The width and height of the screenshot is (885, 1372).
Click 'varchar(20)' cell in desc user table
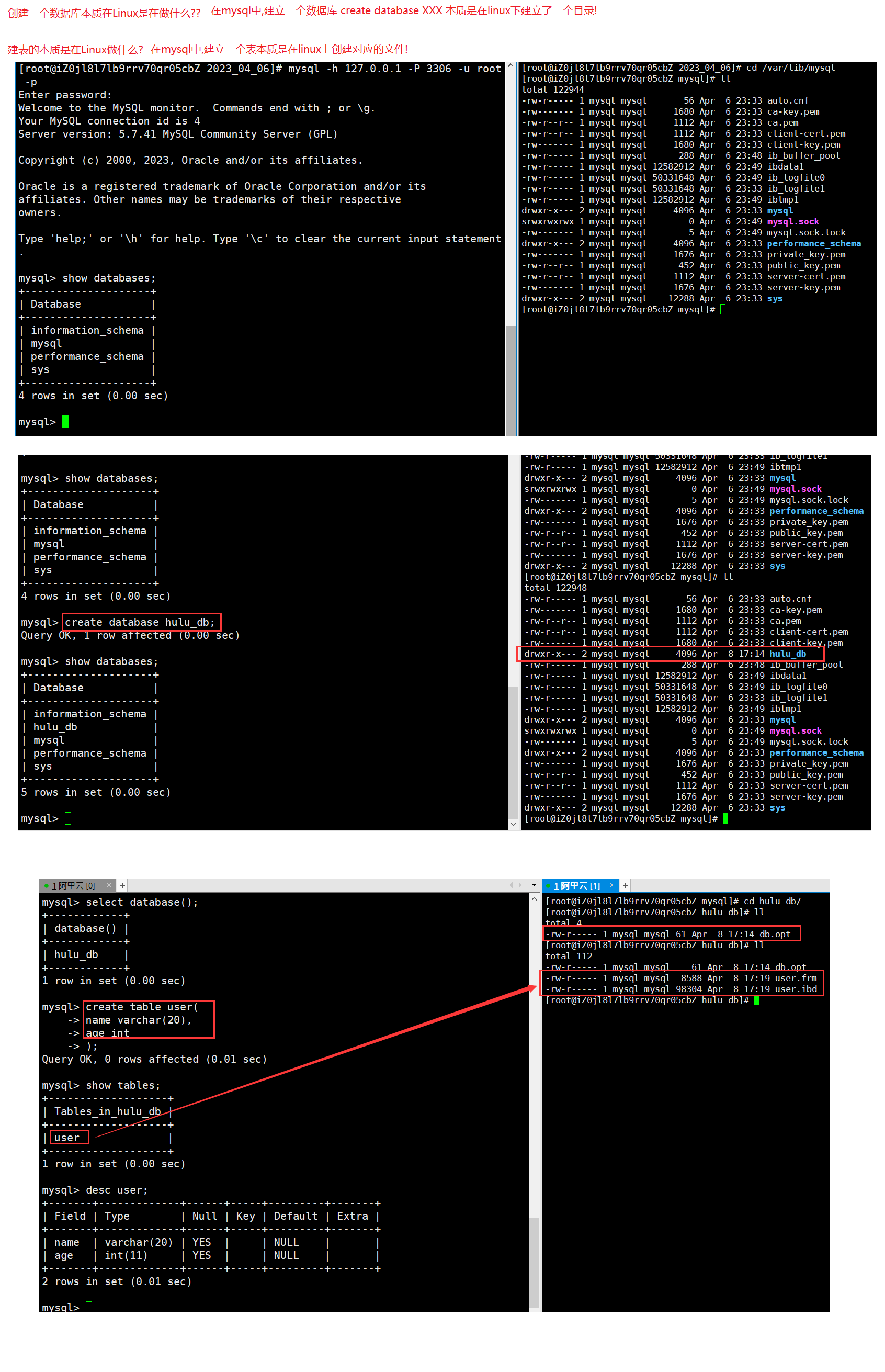(x=139, y=1243)
